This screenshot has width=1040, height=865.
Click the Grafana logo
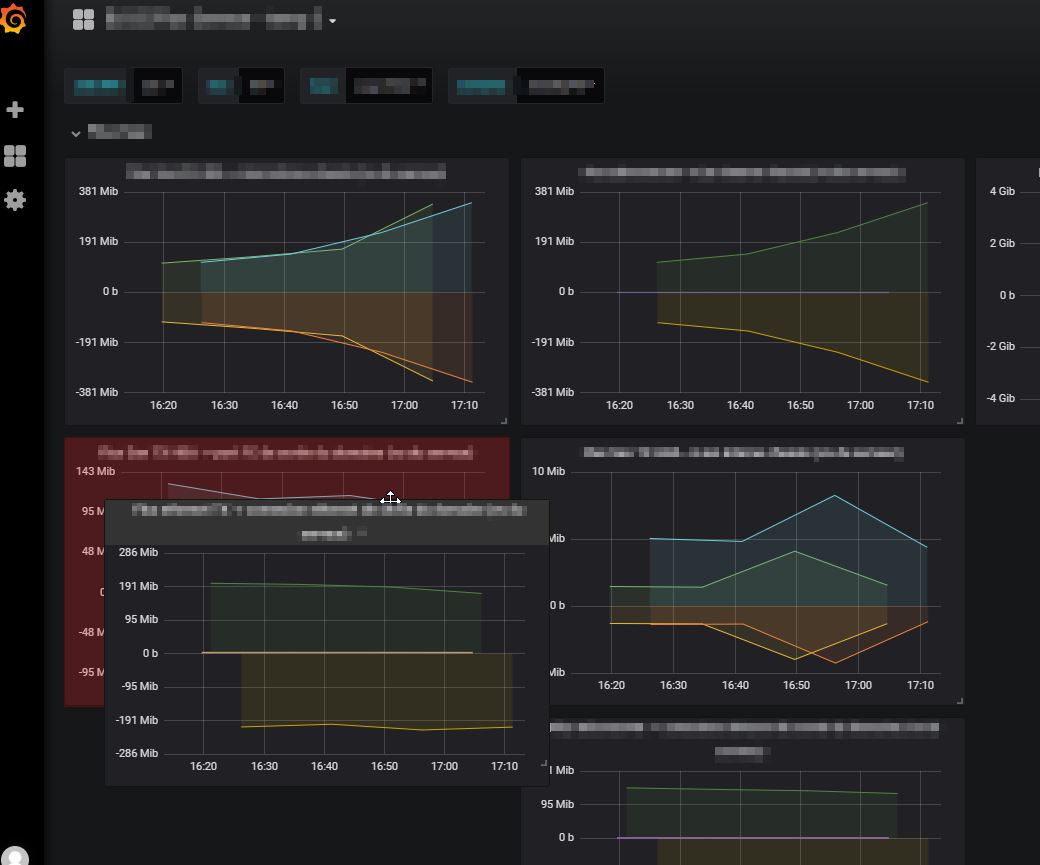[x=17, y=18]
